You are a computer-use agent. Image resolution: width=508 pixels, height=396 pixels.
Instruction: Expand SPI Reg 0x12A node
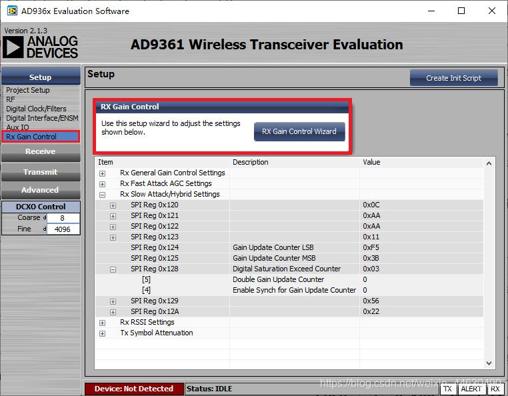(113, 312)
